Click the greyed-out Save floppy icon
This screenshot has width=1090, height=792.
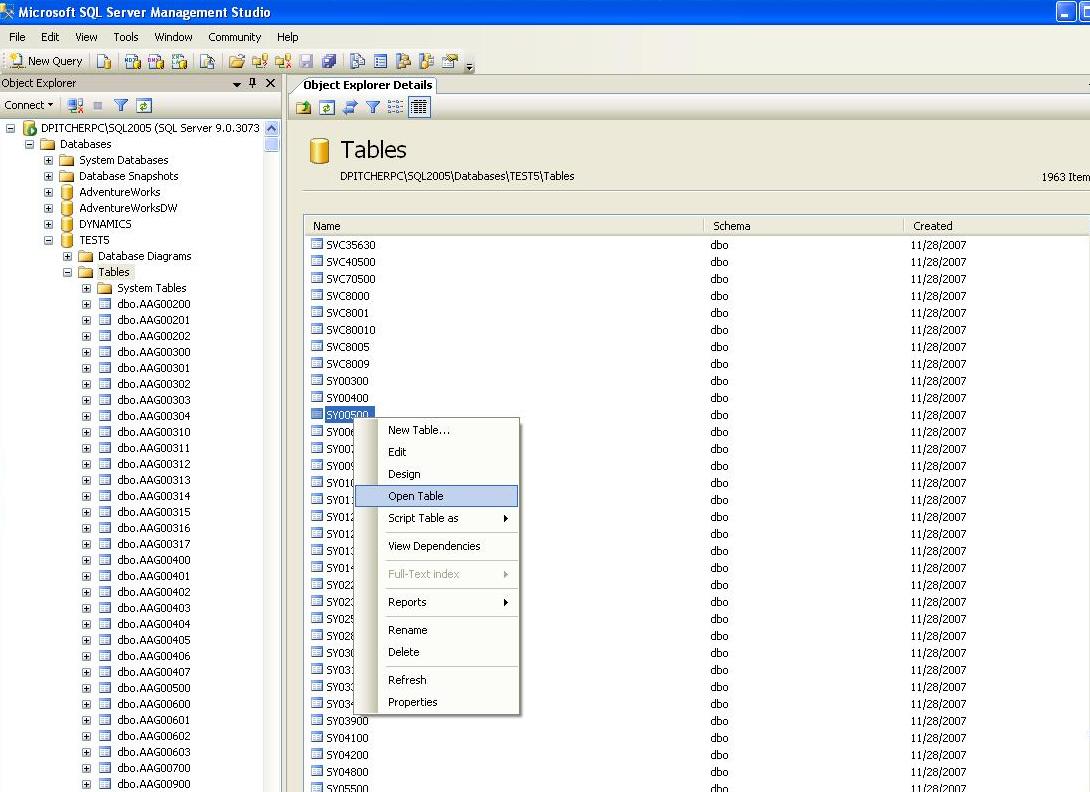306,61
